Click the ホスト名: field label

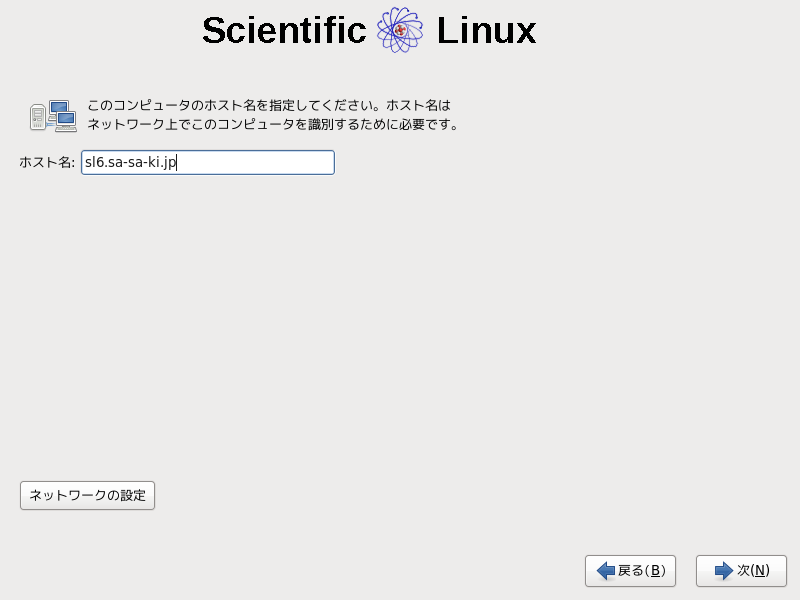coord(47,162)
